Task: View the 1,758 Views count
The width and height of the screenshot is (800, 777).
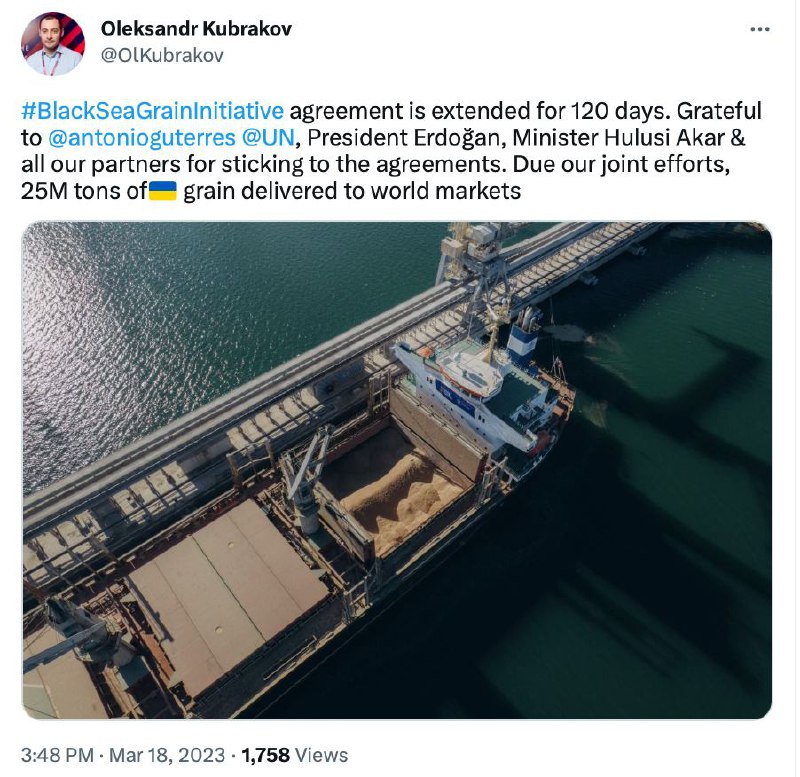Action: coord(294,755)
